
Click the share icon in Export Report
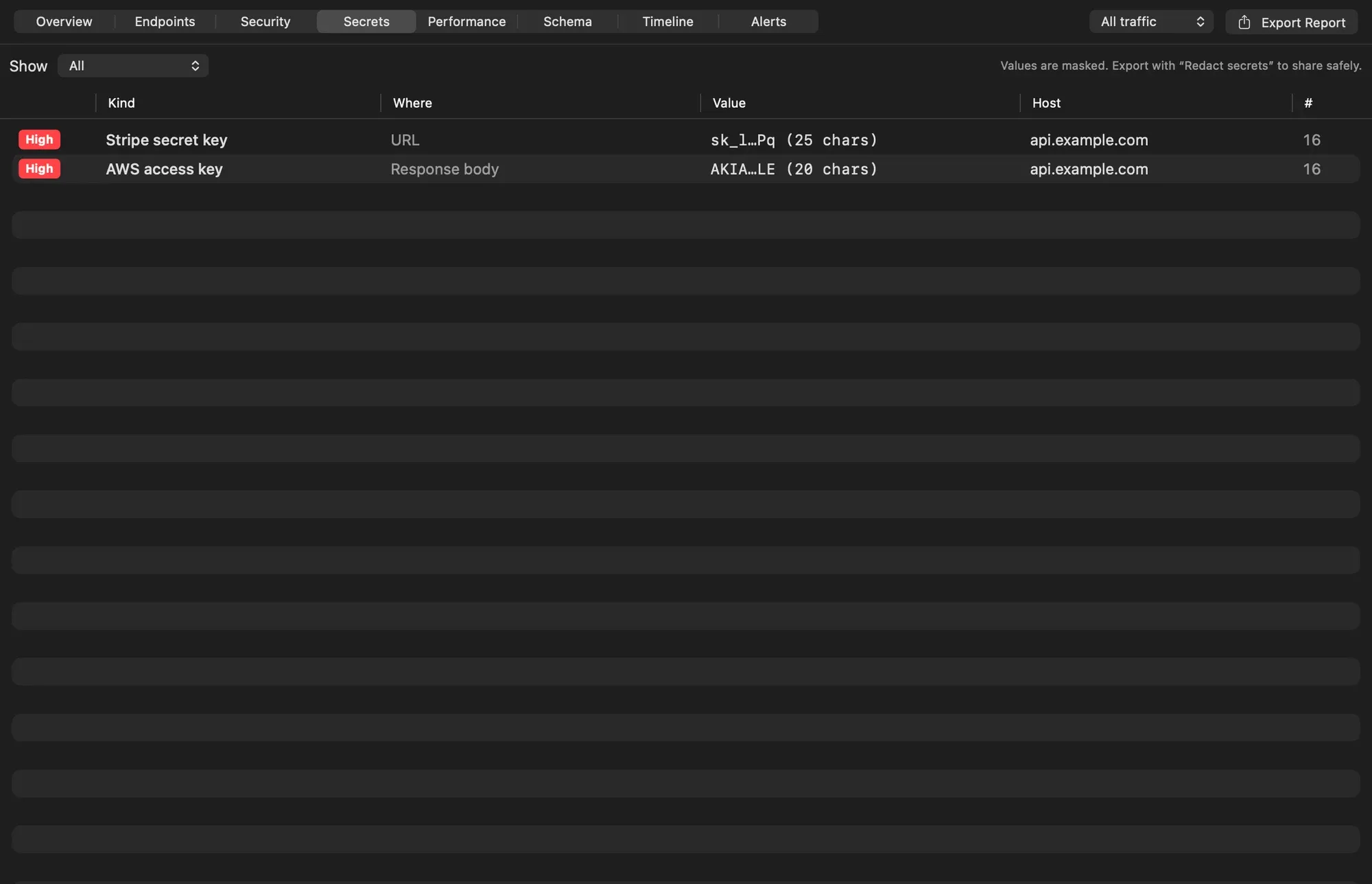point(1244,22)
